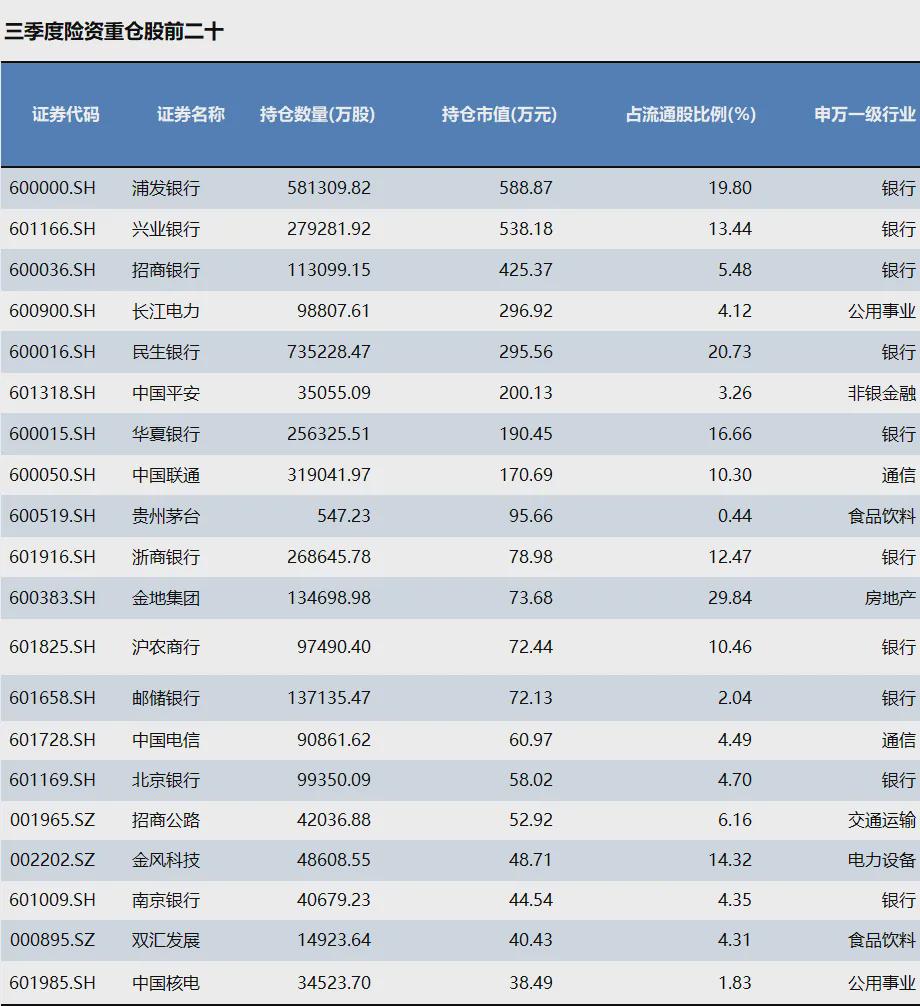920x1006 pixels.
Task: Select the 民生银行 name cell
Action: coord(166,352)
